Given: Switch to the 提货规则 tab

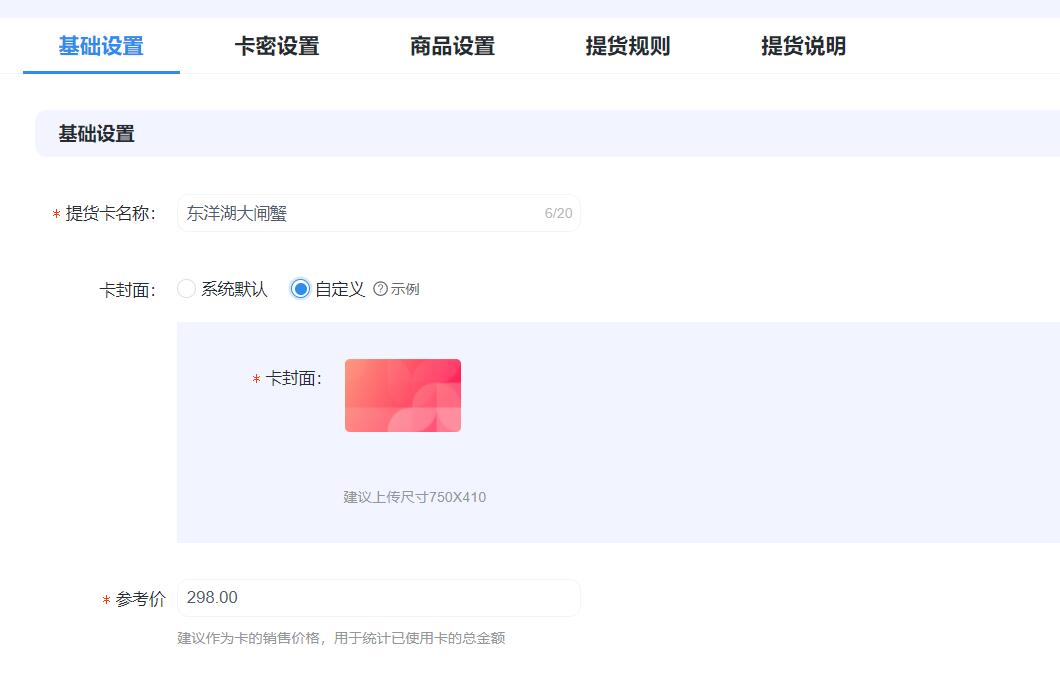Looking at the screenshot, I should point(628,46).
